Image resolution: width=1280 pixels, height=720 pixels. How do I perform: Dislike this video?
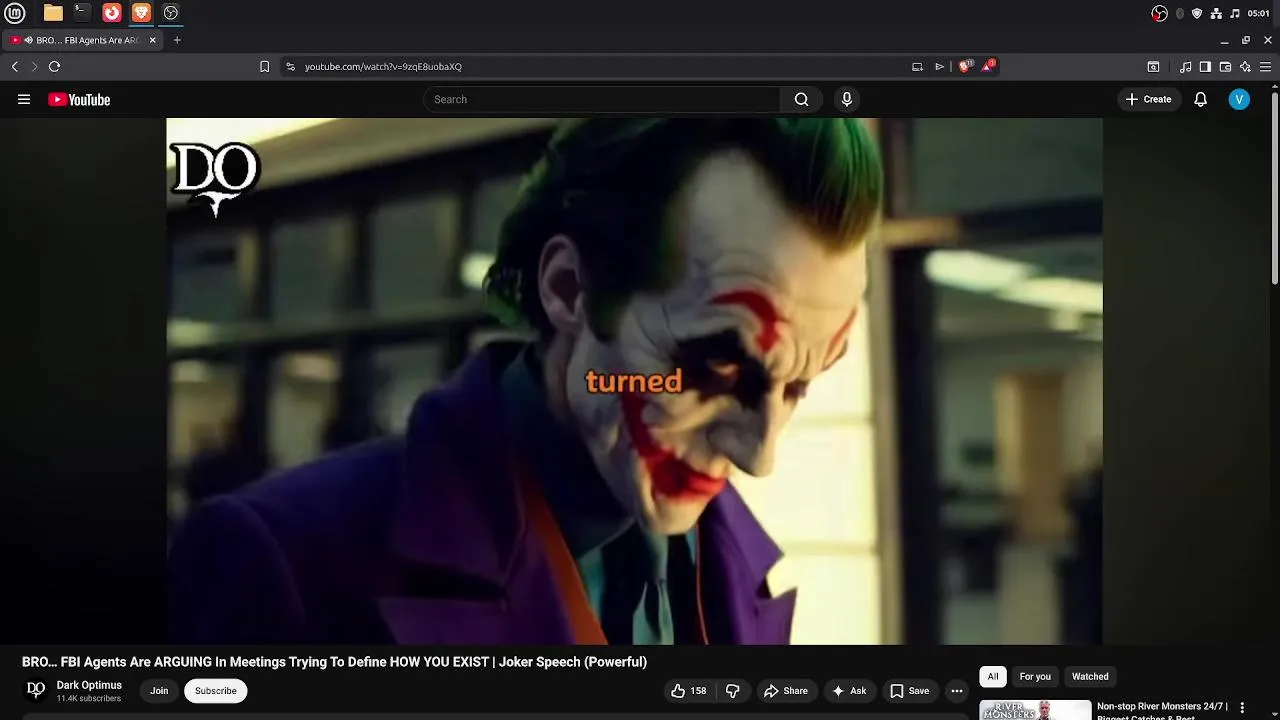[732, 691]
